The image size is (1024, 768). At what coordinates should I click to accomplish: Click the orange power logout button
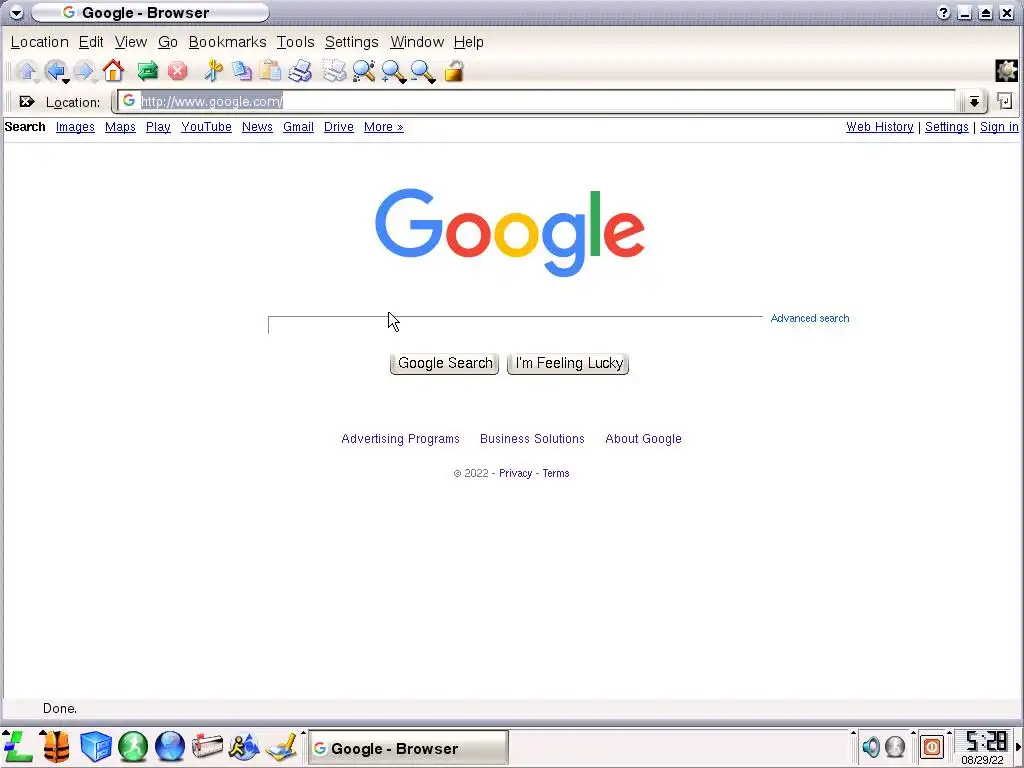[932, 746]
